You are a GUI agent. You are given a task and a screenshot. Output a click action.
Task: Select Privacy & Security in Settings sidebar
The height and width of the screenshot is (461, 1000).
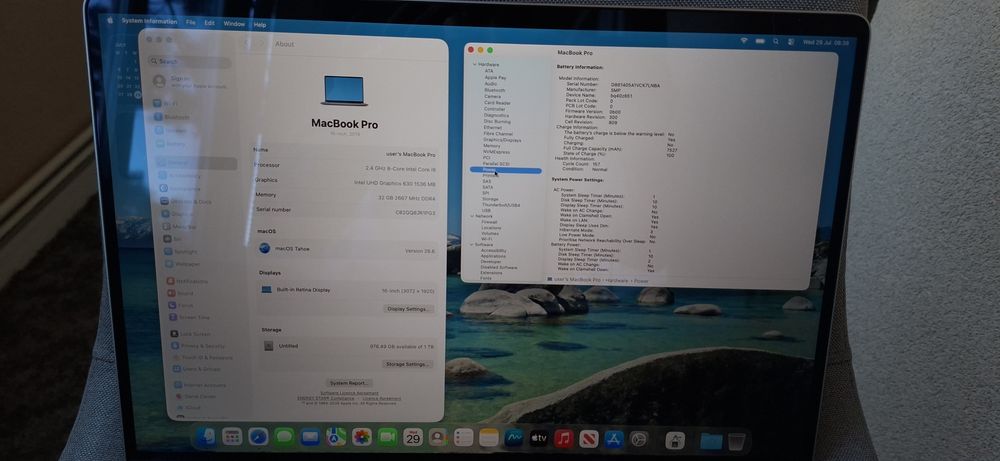[199, 346]
